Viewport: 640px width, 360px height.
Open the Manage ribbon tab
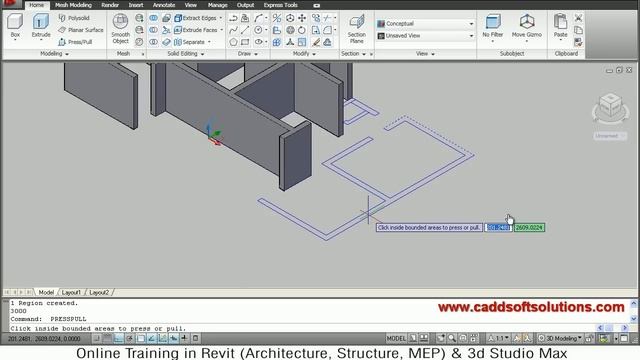[x=218, y=5]
